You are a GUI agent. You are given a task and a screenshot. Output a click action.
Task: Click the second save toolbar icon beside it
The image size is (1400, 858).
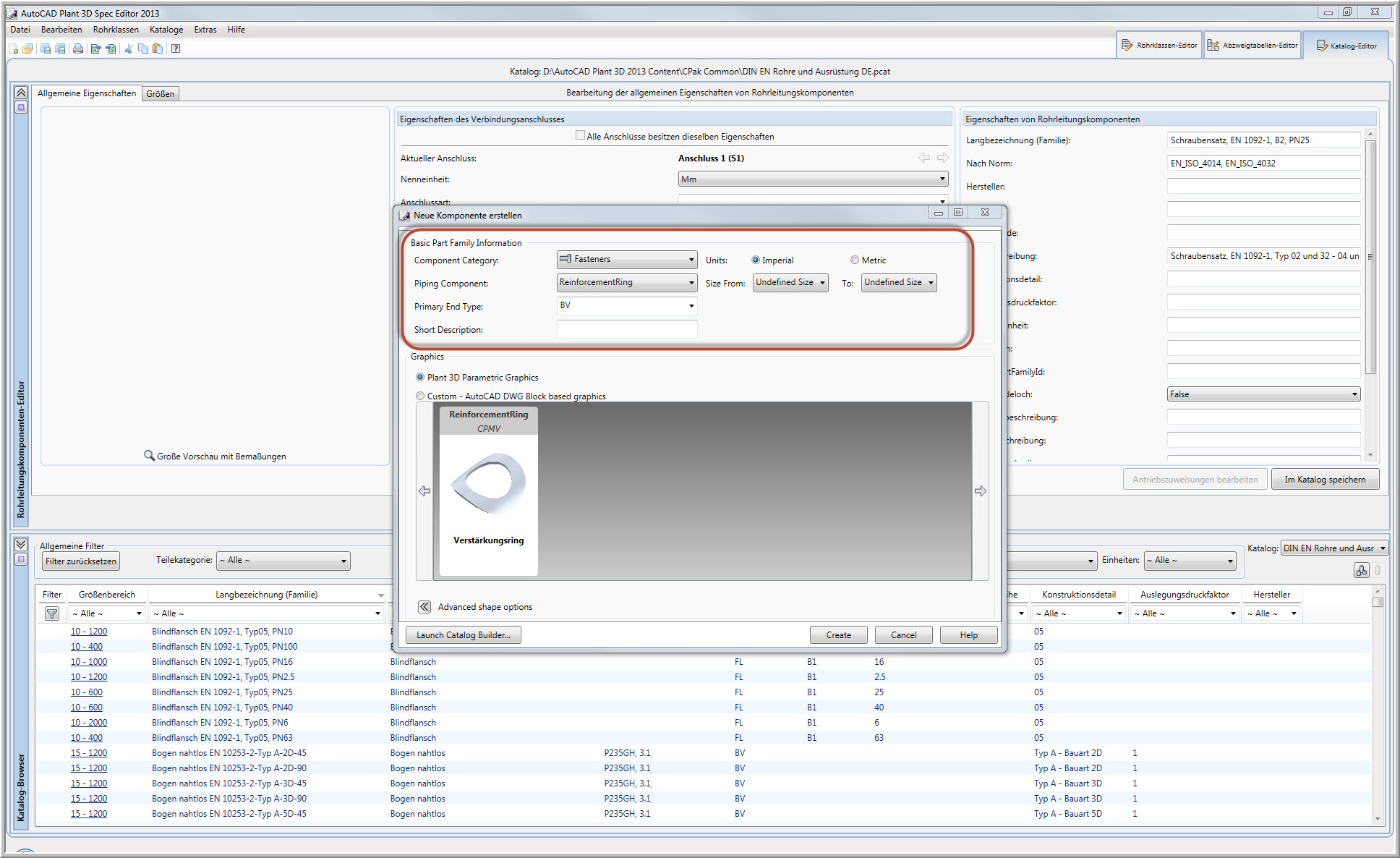click(60, 48)
